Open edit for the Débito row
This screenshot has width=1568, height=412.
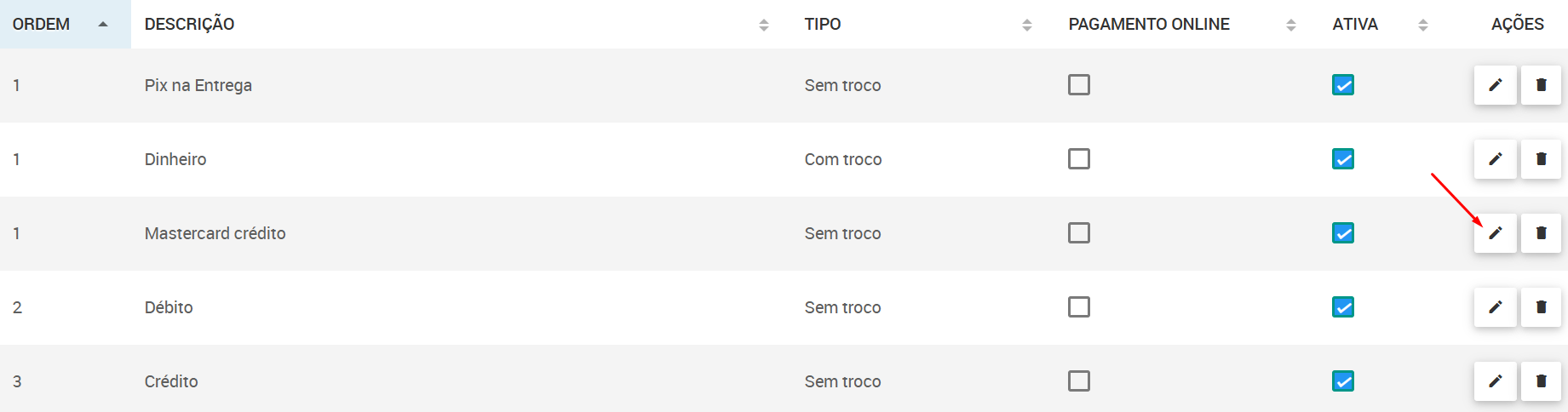[x=1495, y=307]
